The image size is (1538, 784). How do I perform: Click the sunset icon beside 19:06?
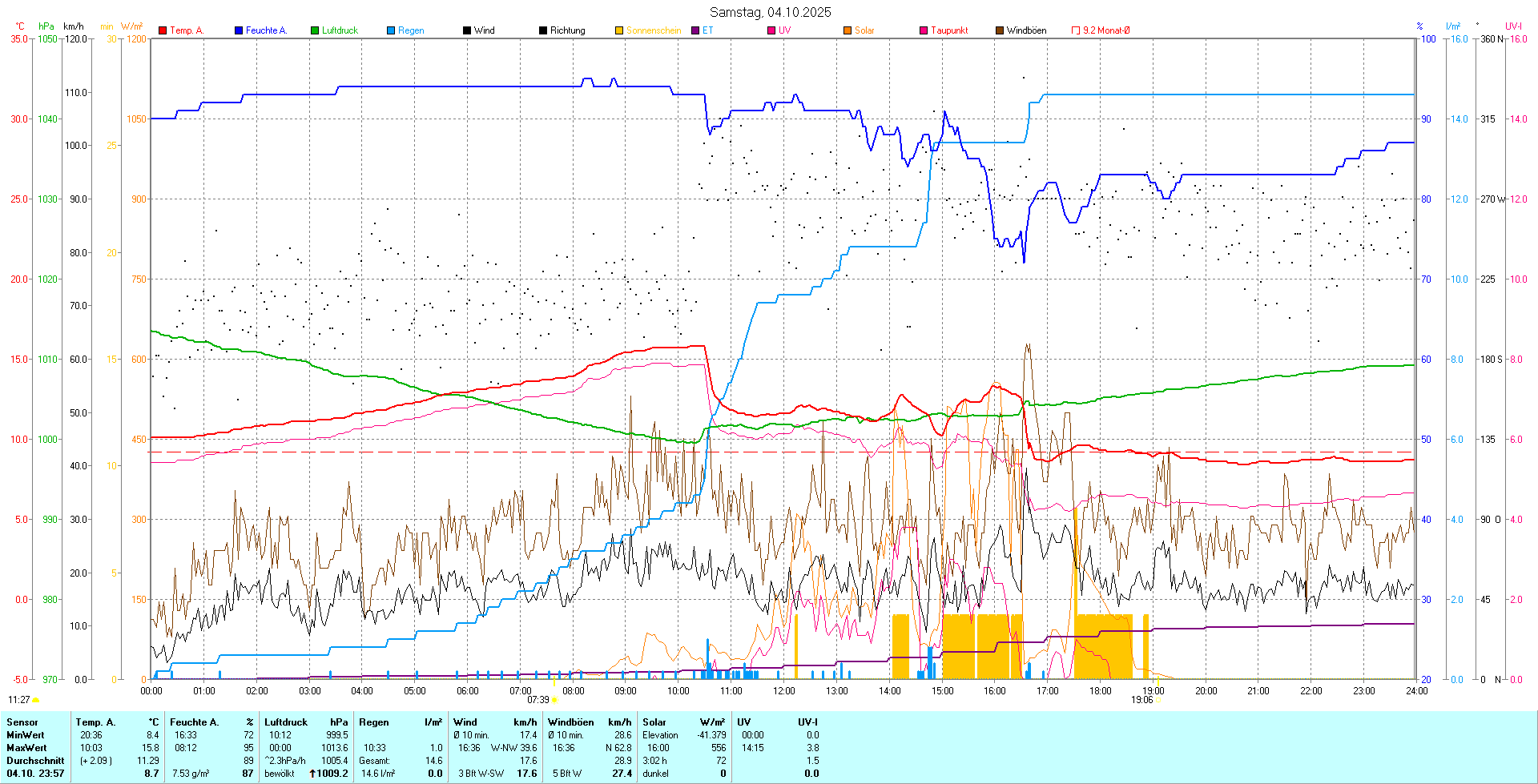coord(1158,700)
